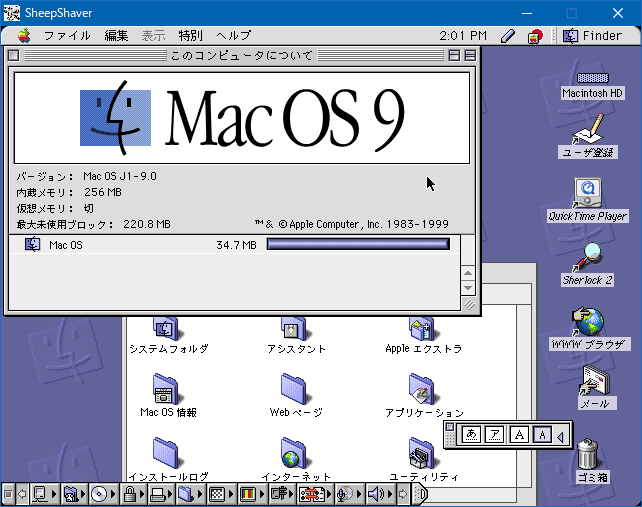Click the blue book module arrow in control strip
Image resolution: width=642 pixels, height=507 pixels.
(200, 494)
